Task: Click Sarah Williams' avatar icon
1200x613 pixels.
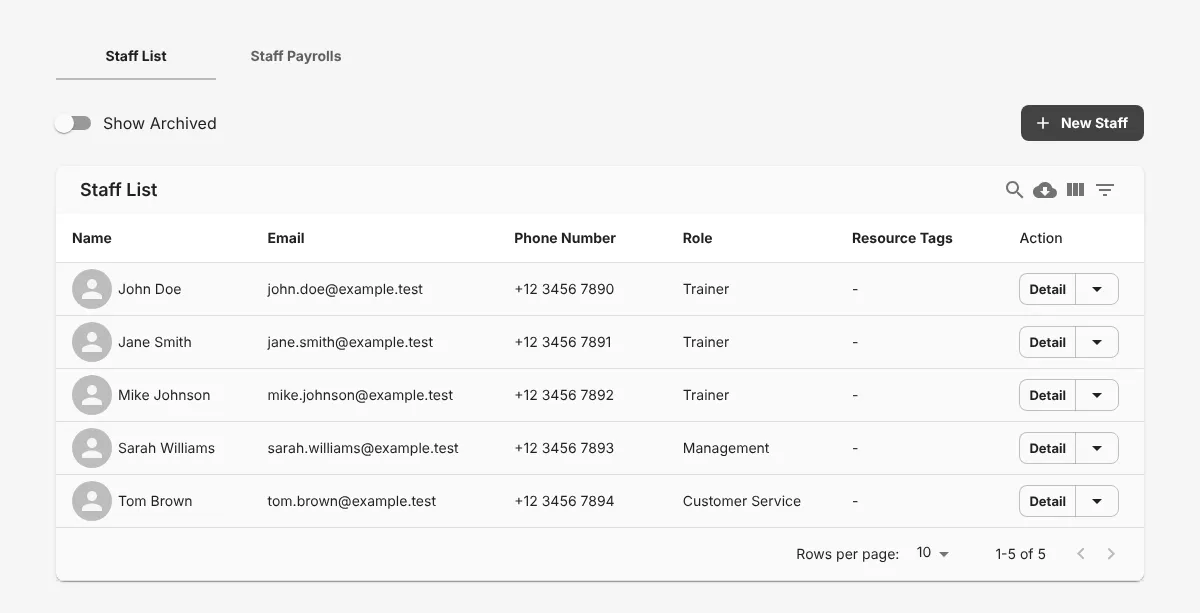Action: [x=92, y=448]
